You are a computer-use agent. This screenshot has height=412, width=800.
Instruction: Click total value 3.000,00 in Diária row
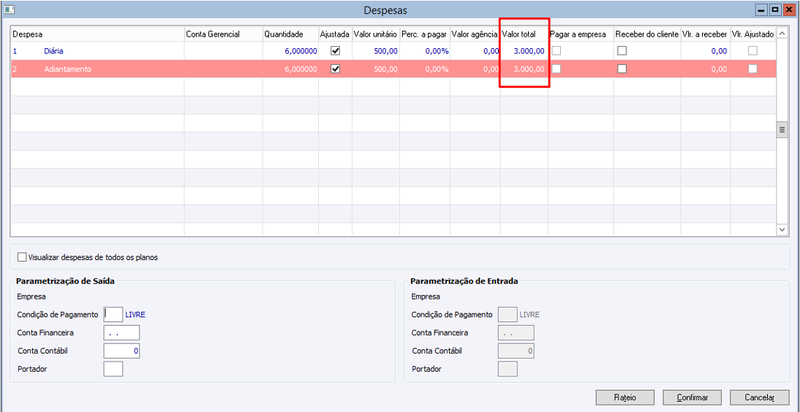(529, 51)
